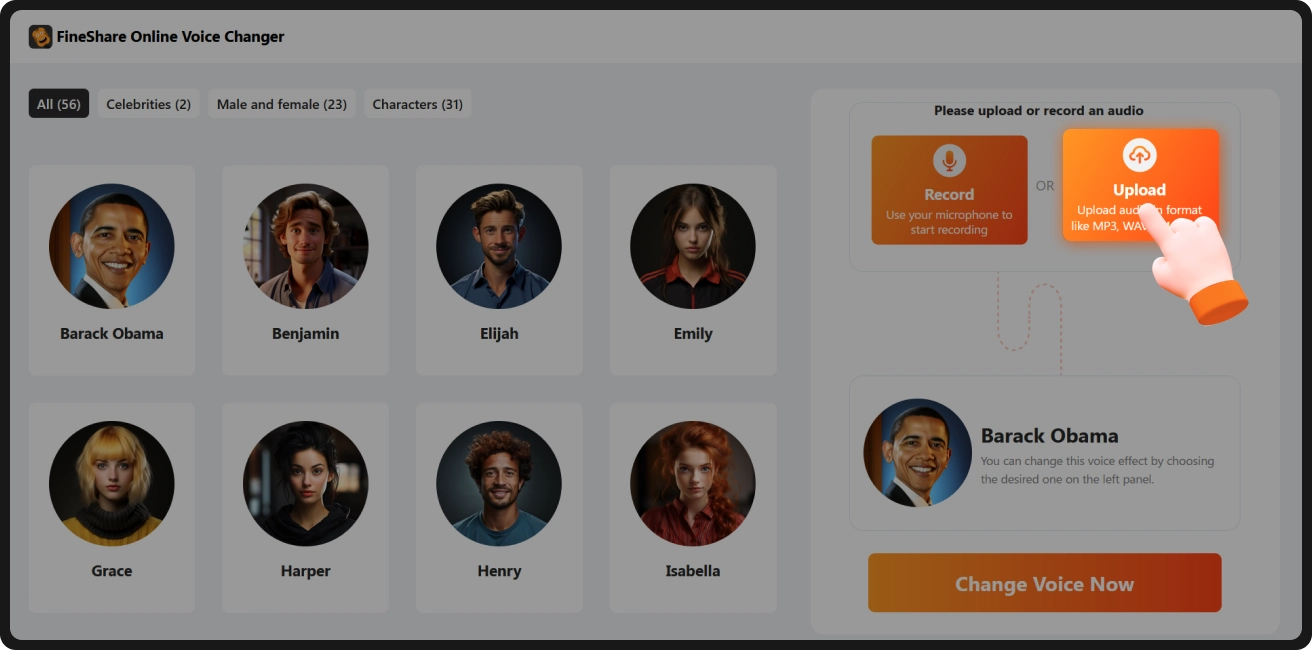Screen dimensions: 1312x650
Task: Click the microphone icon in Record
Action: click(949, 160)
